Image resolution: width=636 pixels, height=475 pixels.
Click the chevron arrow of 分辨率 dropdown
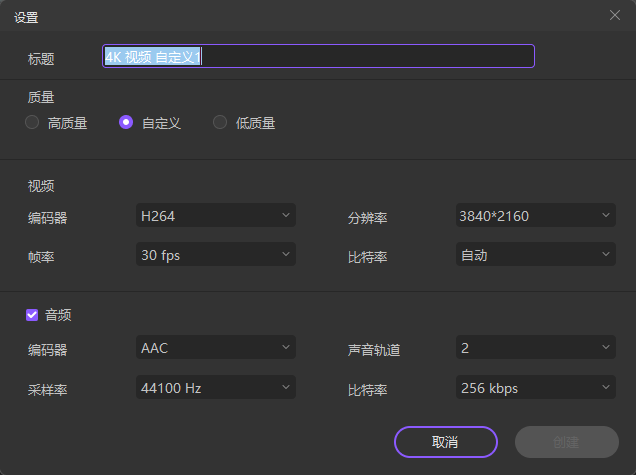click(x=606, y=215)
